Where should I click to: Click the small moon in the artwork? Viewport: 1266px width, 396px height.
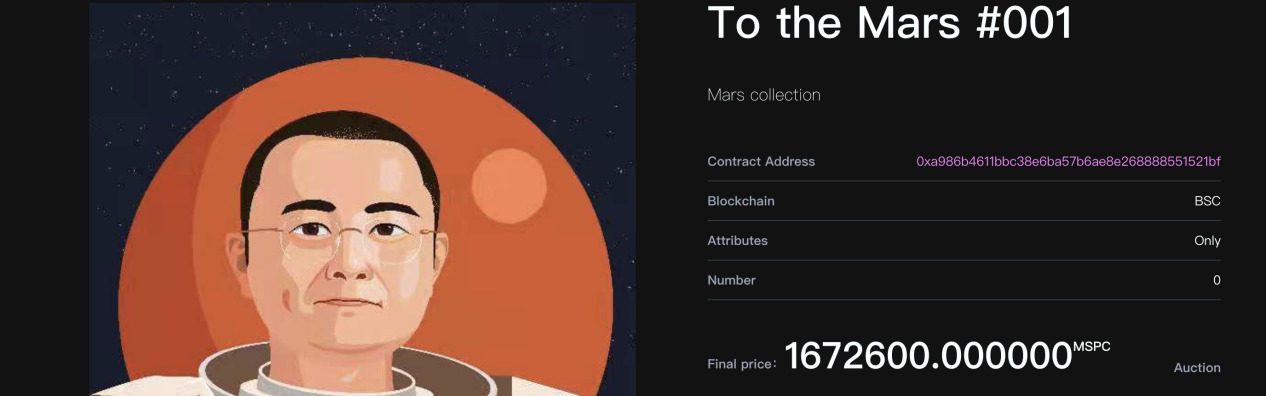tap(509, 186)
